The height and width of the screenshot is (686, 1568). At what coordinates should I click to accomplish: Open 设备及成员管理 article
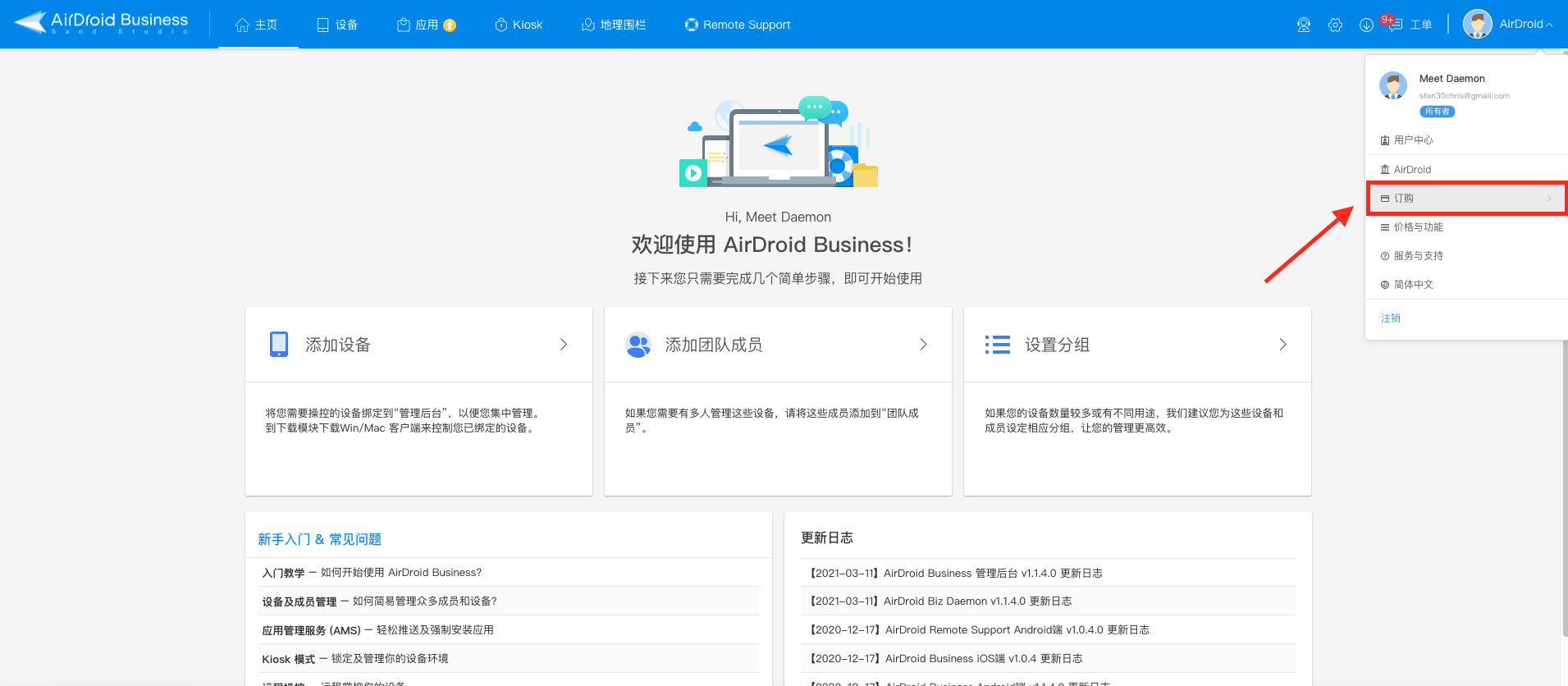[x=379, y=601]
